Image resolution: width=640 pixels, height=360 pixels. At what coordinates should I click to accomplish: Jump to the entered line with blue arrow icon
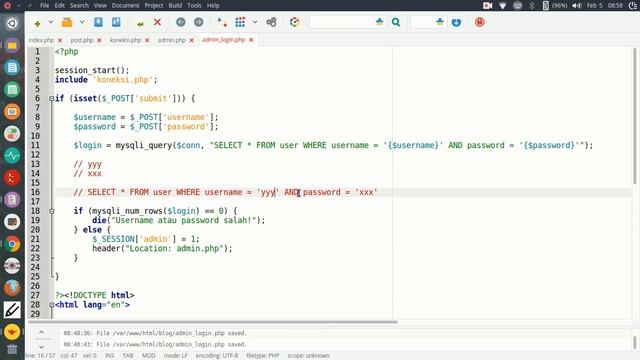(x=456, y=22)
